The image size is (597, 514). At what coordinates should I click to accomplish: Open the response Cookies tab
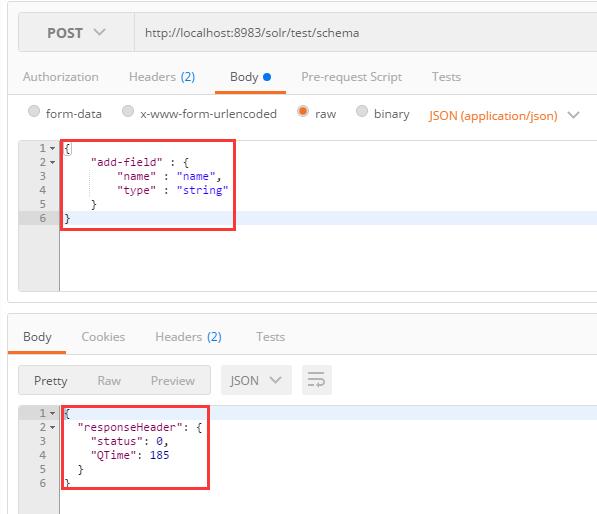(103, 337)
